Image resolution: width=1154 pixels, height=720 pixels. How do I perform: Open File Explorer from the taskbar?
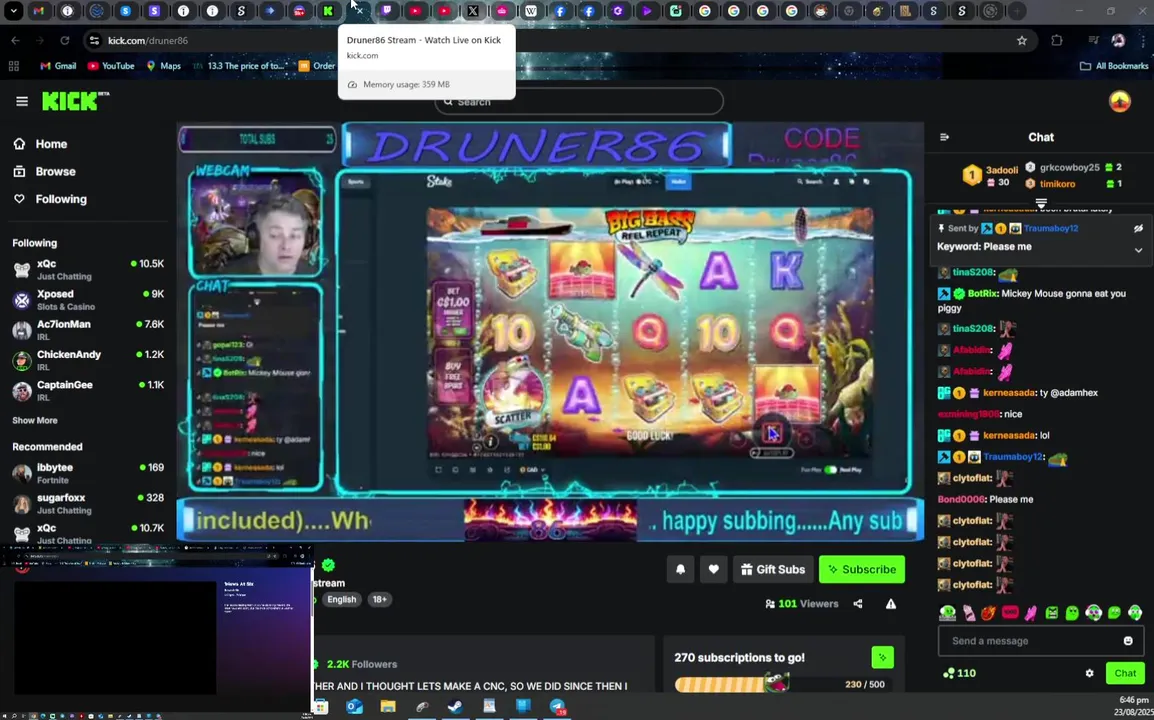(388, 707)
